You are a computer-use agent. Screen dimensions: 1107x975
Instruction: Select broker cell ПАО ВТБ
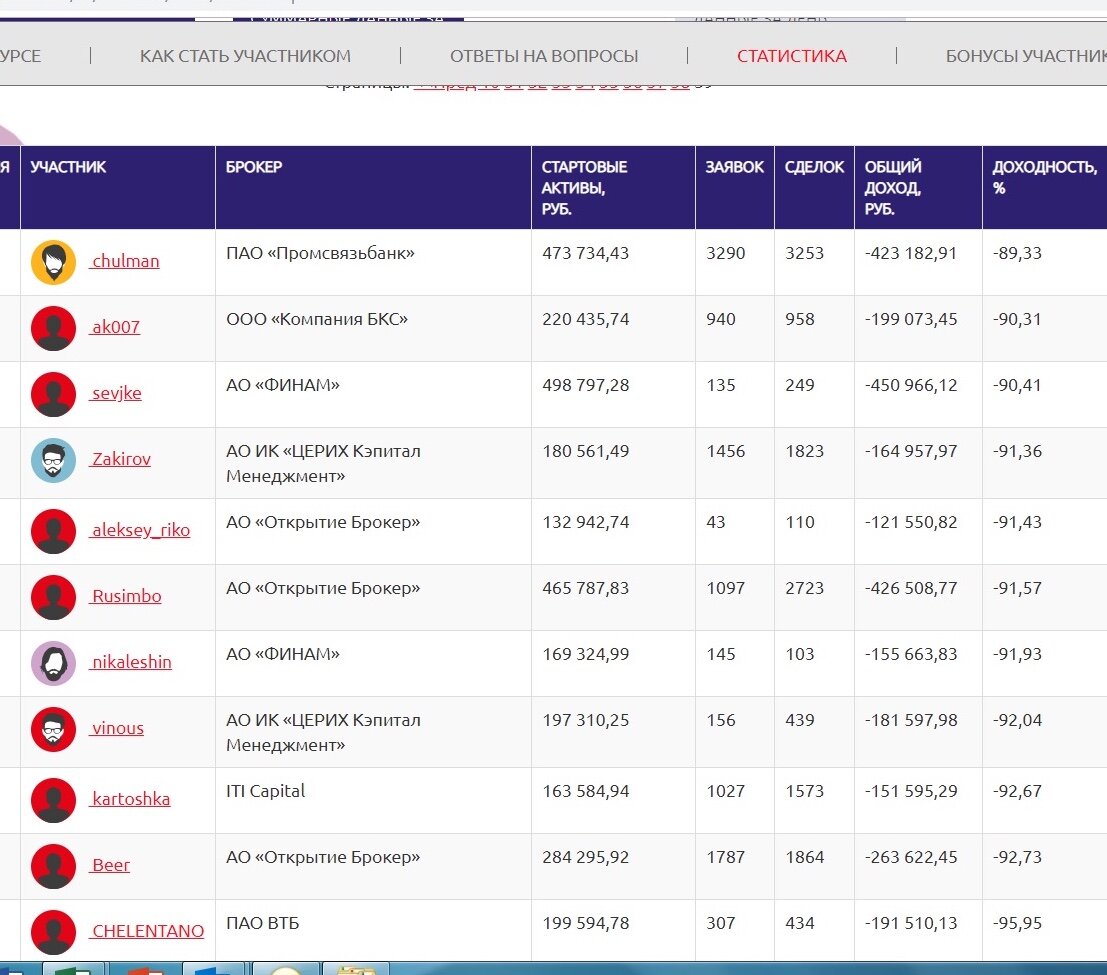coord(263,923)
